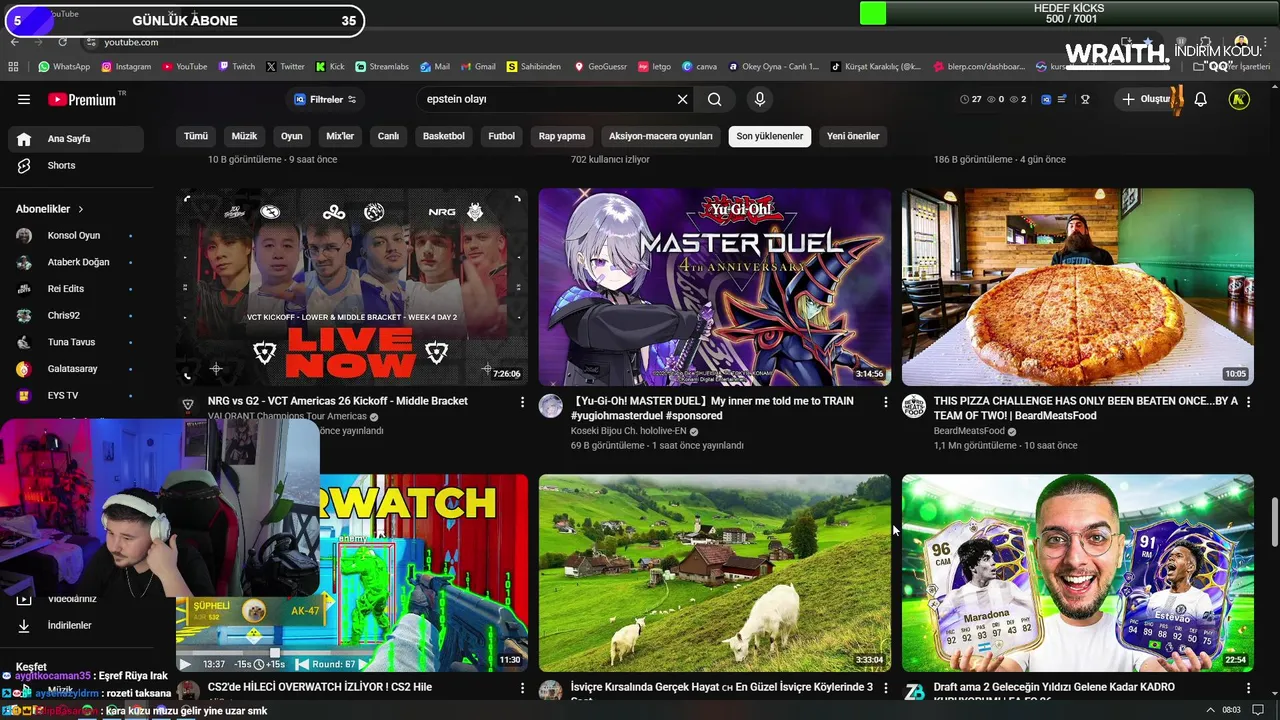This screenshot has width=1280, height=720.
Task: Open Koseki Bijou channel avatar
Action: click(551, 406)
